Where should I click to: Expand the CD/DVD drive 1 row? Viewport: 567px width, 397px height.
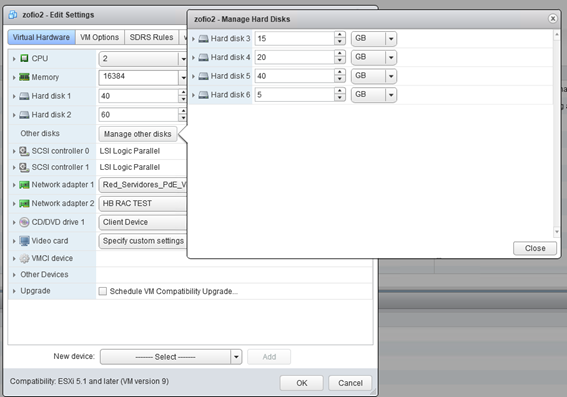[x=14, y=222]
